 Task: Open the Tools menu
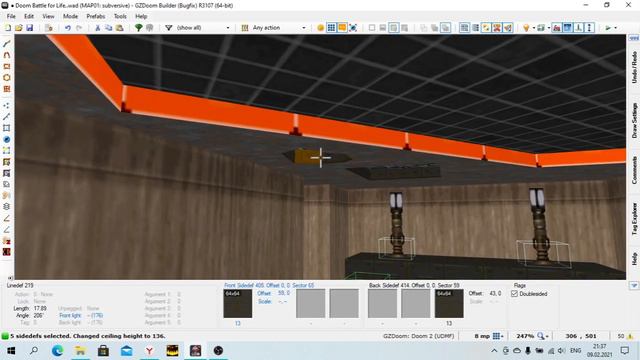pos(120,16)
